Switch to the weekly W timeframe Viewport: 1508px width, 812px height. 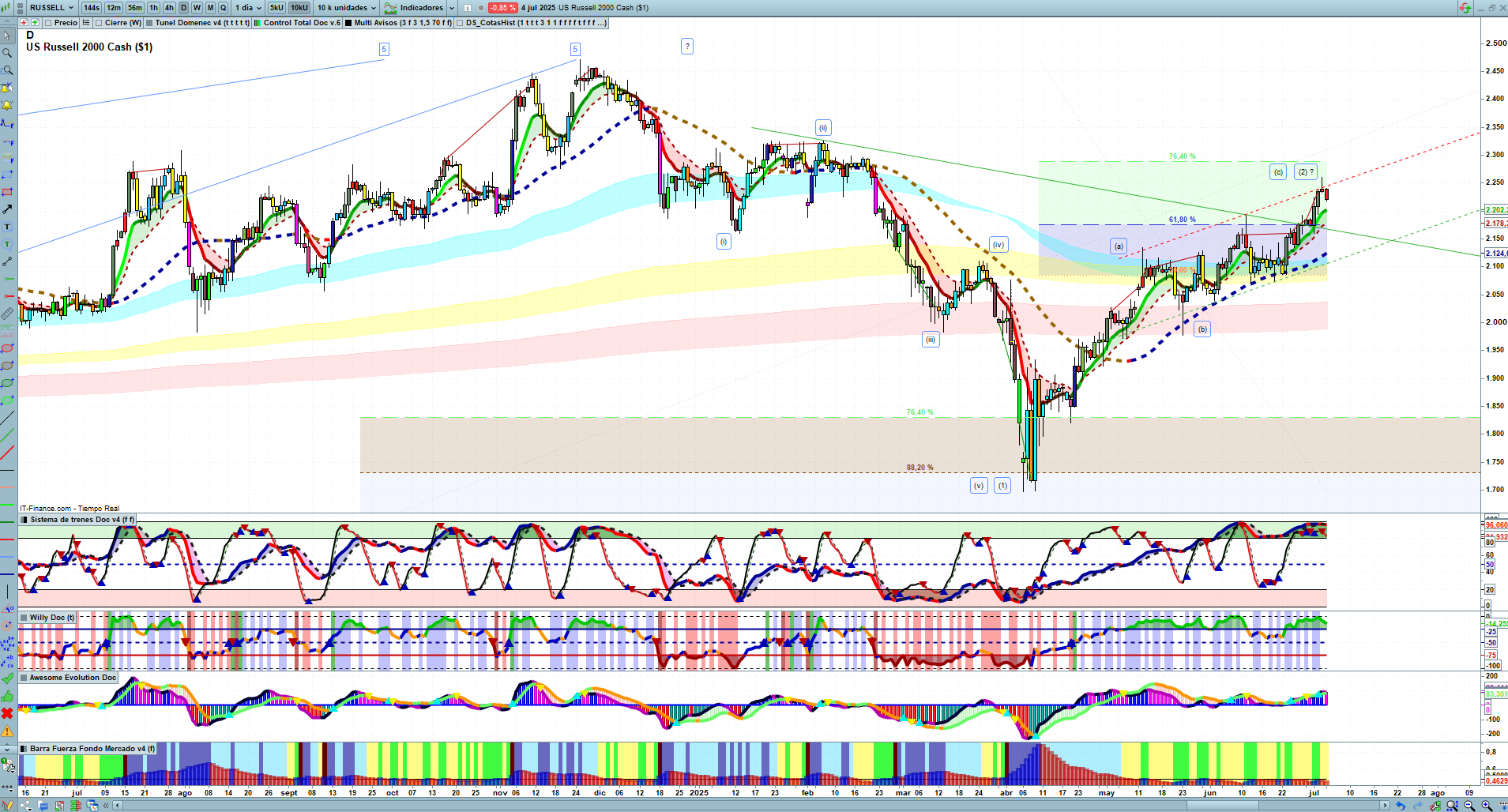point(197,8)
